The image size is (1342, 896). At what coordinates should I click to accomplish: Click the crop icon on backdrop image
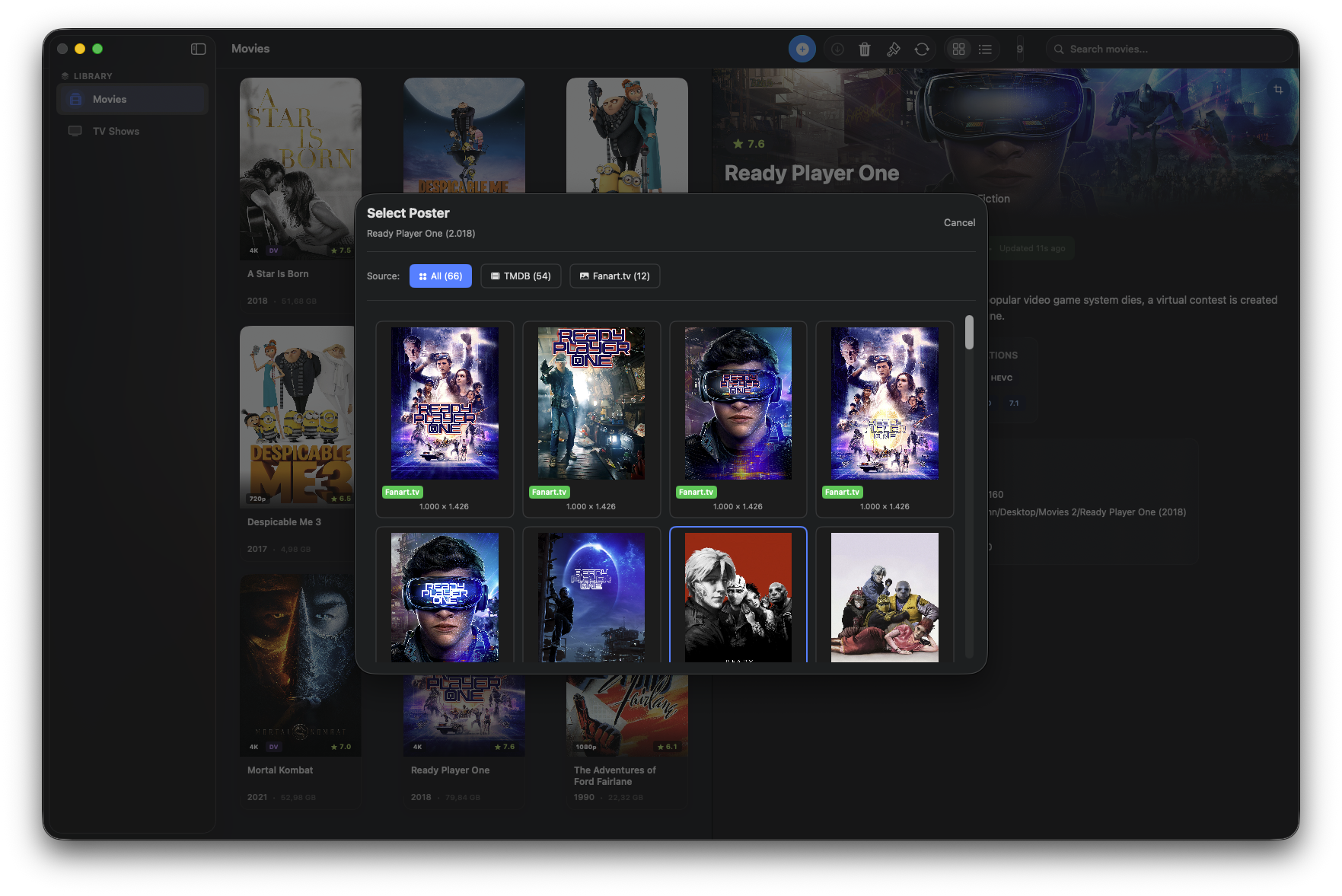point(1278,90)
